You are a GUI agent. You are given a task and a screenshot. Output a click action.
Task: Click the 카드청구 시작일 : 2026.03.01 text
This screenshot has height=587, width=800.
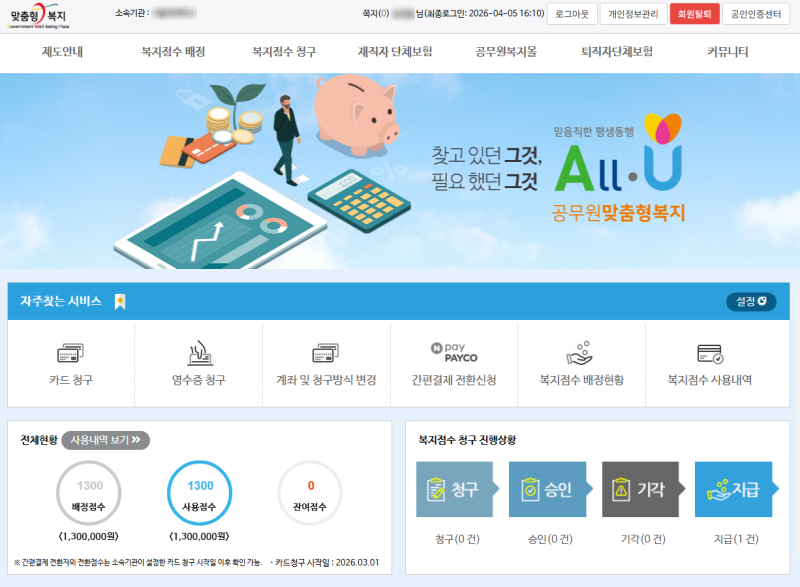(327, 563)
